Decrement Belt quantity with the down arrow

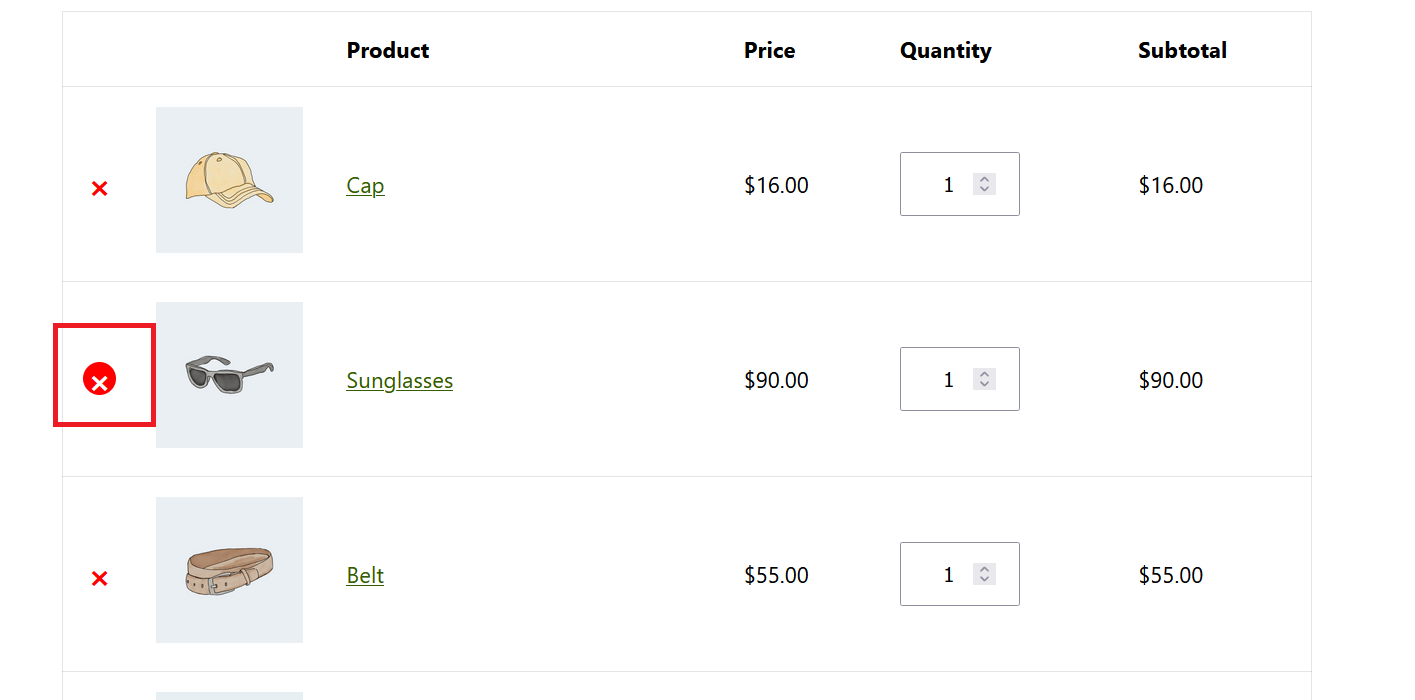(984, 579)
